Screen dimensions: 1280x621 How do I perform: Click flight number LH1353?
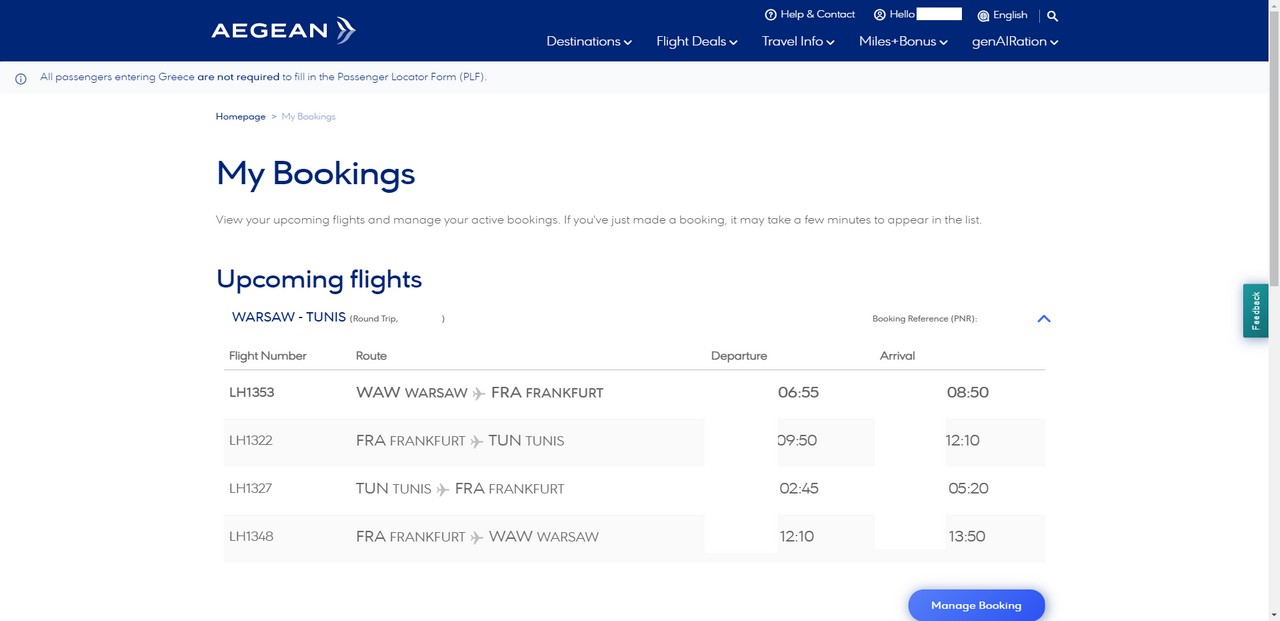(251, 393)
